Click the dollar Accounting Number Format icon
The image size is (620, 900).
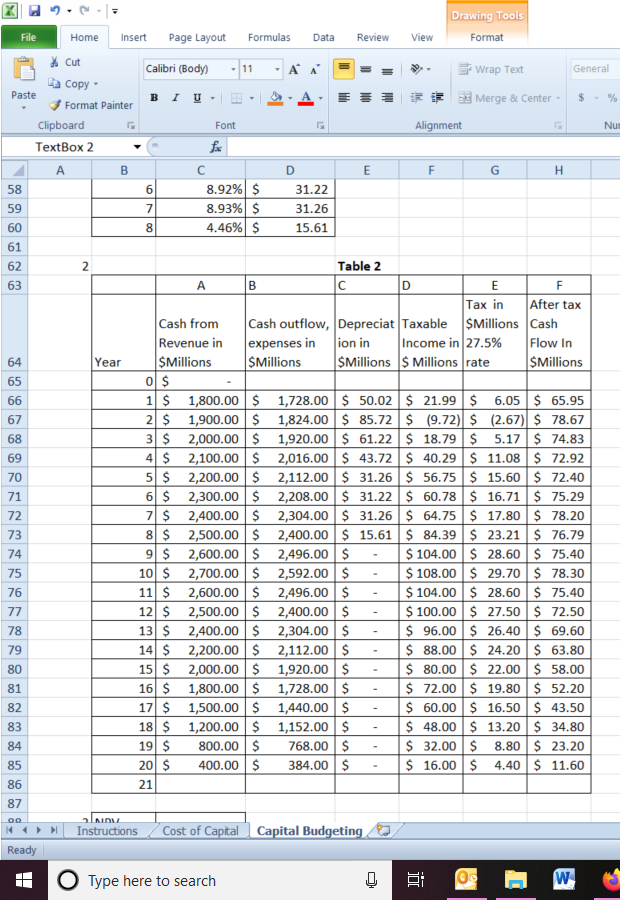point(581,98)
